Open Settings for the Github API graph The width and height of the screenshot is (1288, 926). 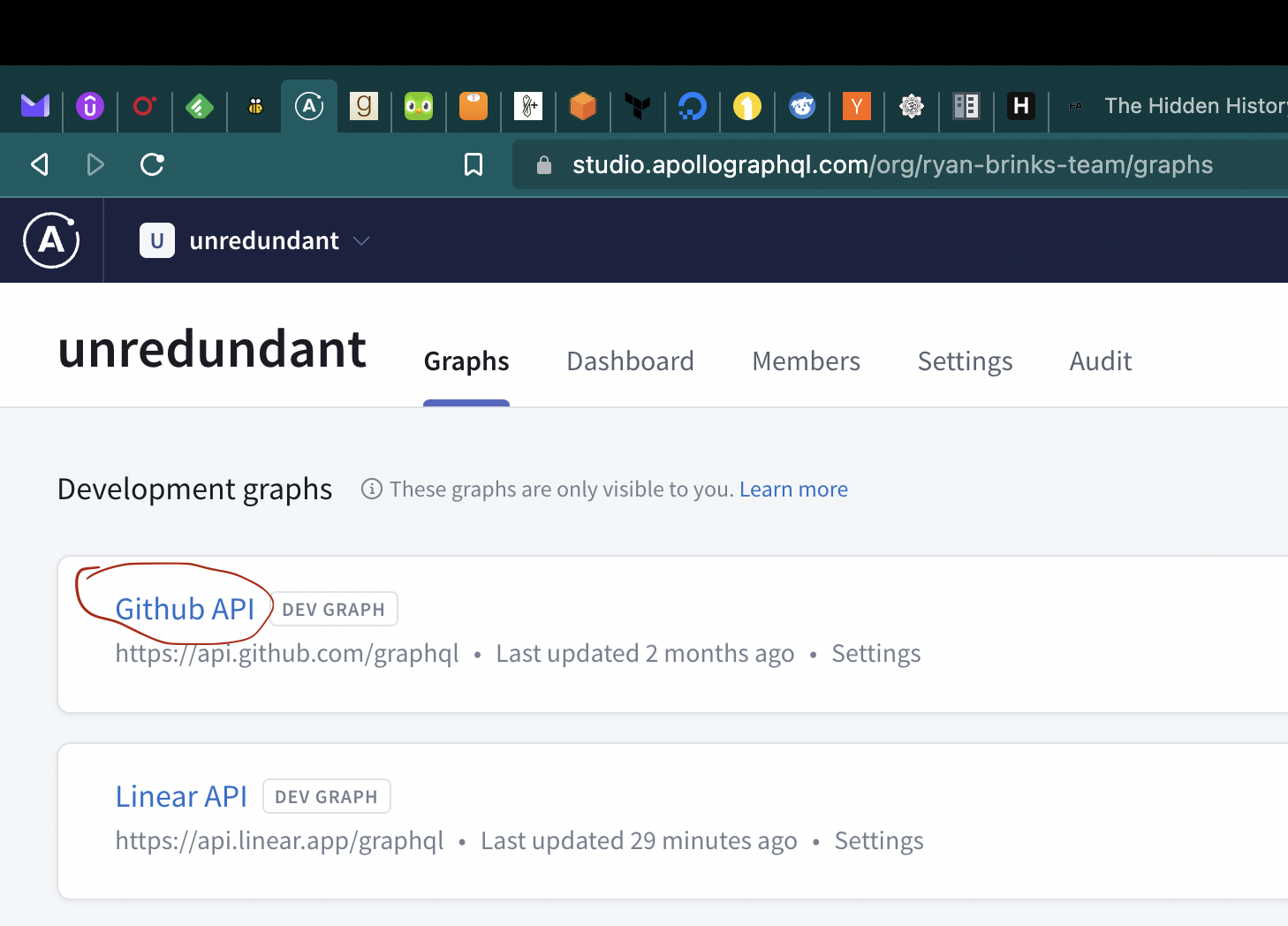[x=876, y=654]
